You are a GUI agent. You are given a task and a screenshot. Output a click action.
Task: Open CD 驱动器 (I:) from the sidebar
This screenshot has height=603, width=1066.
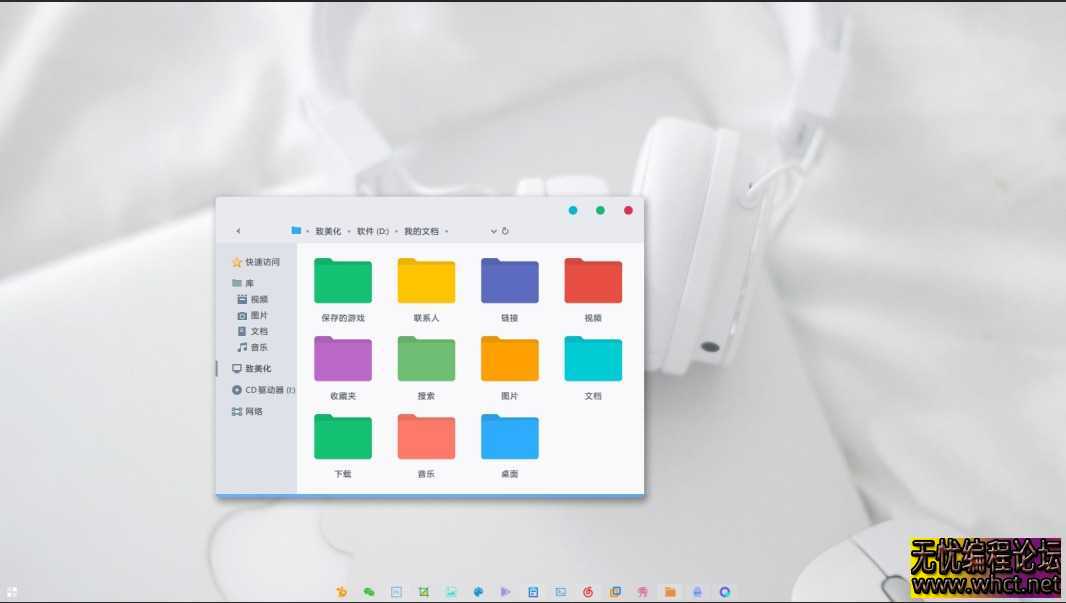tap(262, 390)
